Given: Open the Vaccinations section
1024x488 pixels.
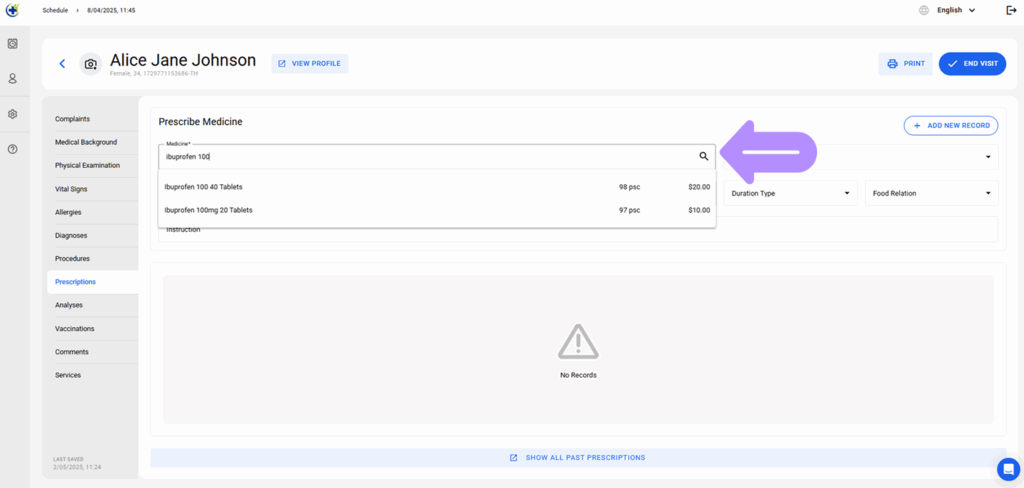Looking at the screenshot, I should [x=74, y=329].
